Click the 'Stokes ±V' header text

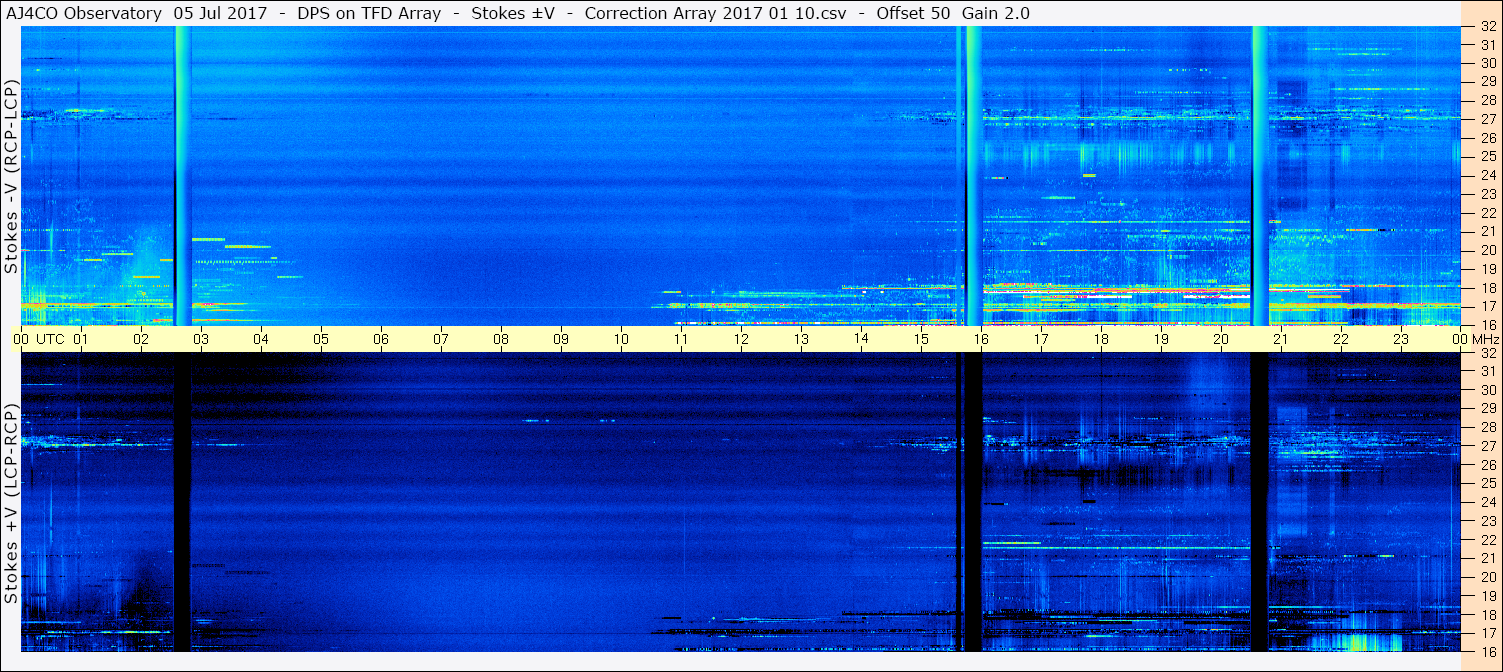click(x=513, y=13)
